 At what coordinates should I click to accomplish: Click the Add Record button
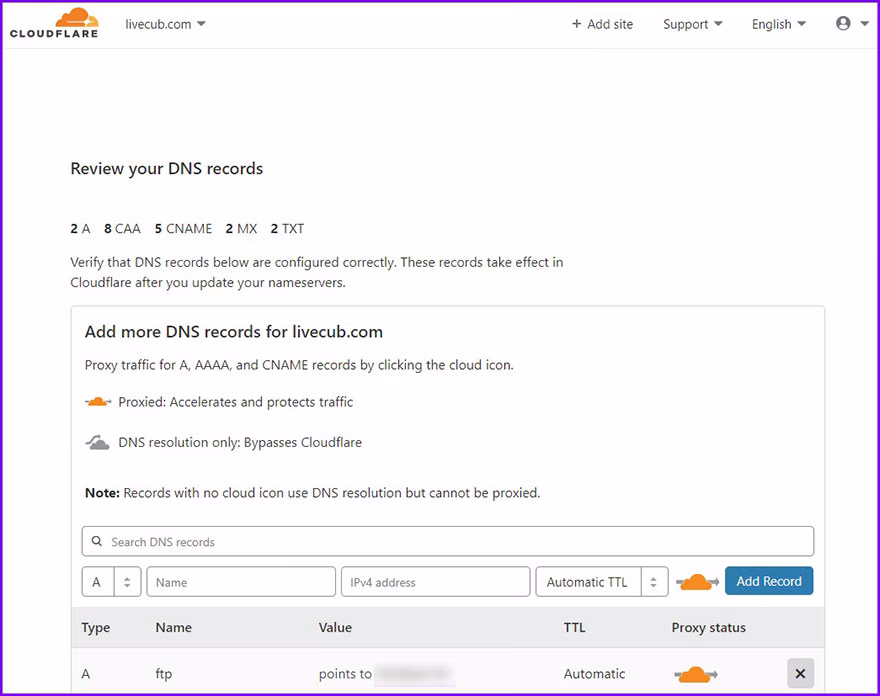point(768,581)
